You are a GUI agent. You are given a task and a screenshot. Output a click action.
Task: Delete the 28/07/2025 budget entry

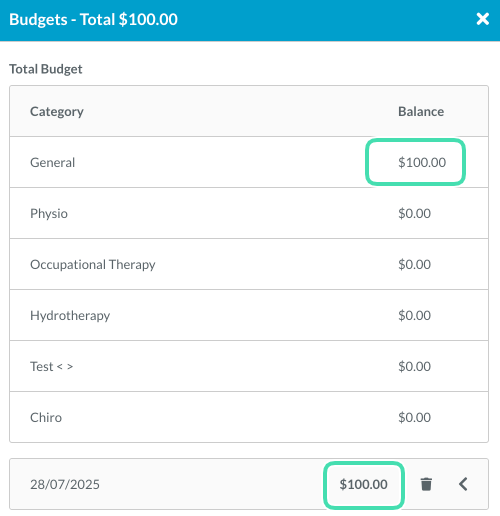[426, 484]
